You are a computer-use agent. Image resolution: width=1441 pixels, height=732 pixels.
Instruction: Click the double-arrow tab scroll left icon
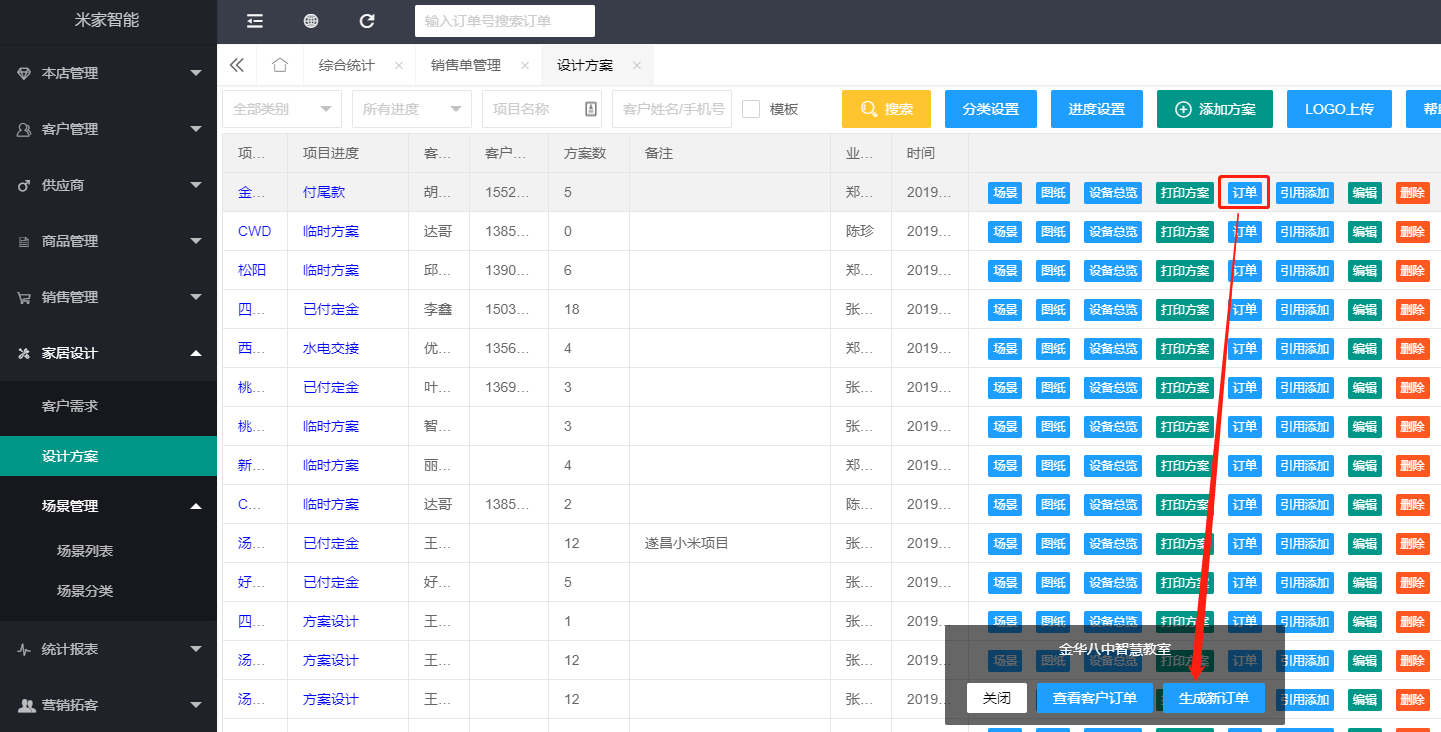coord(237,65)
